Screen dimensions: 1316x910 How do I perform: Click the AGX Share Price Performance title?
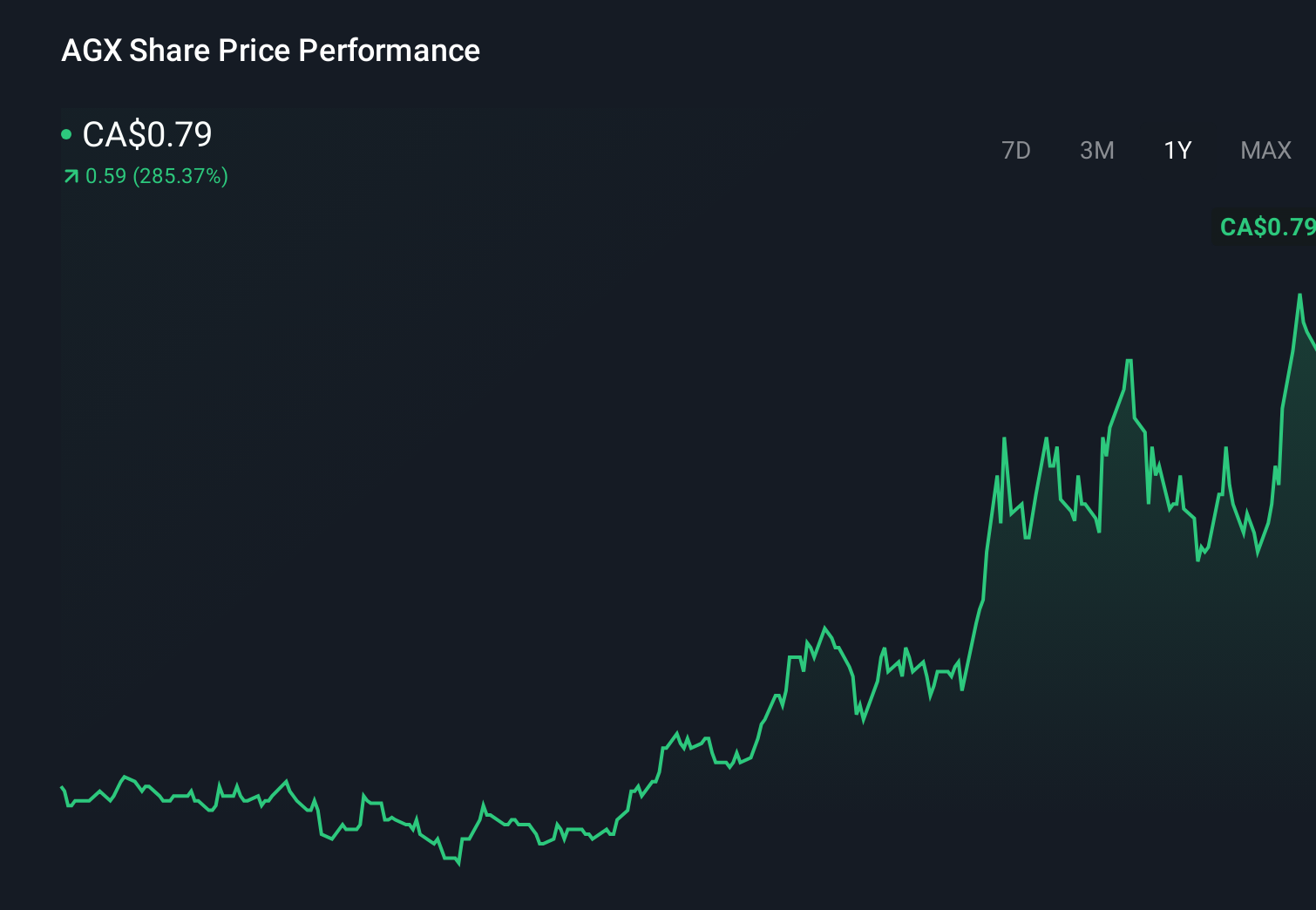(x=270, y=51)
